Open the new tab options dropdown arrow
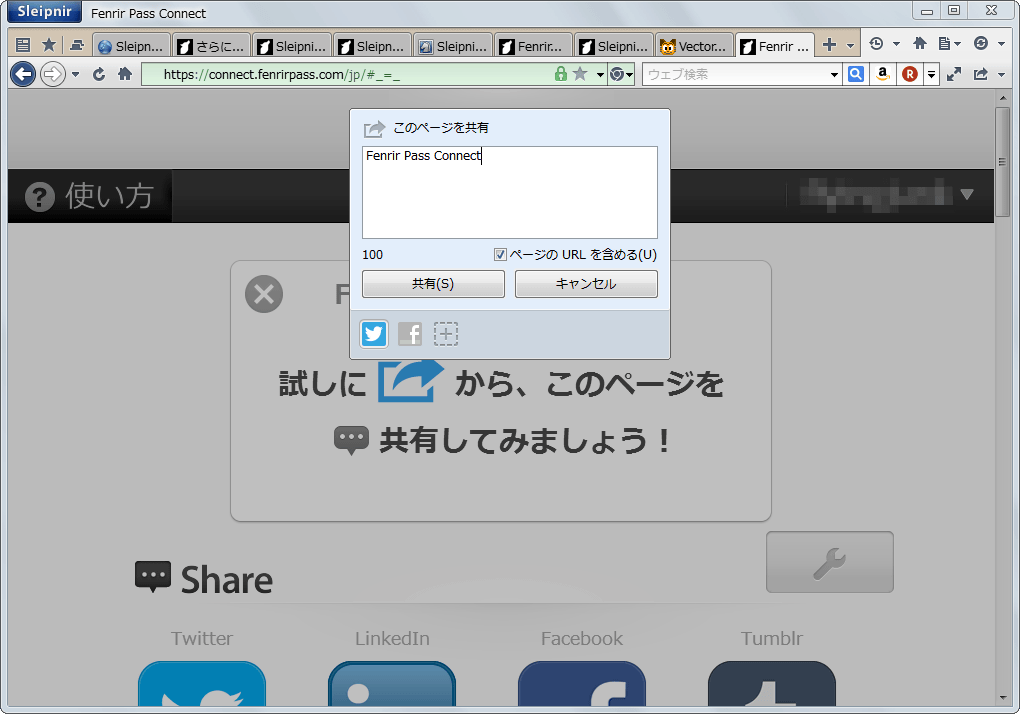 (x=850, y=46)
